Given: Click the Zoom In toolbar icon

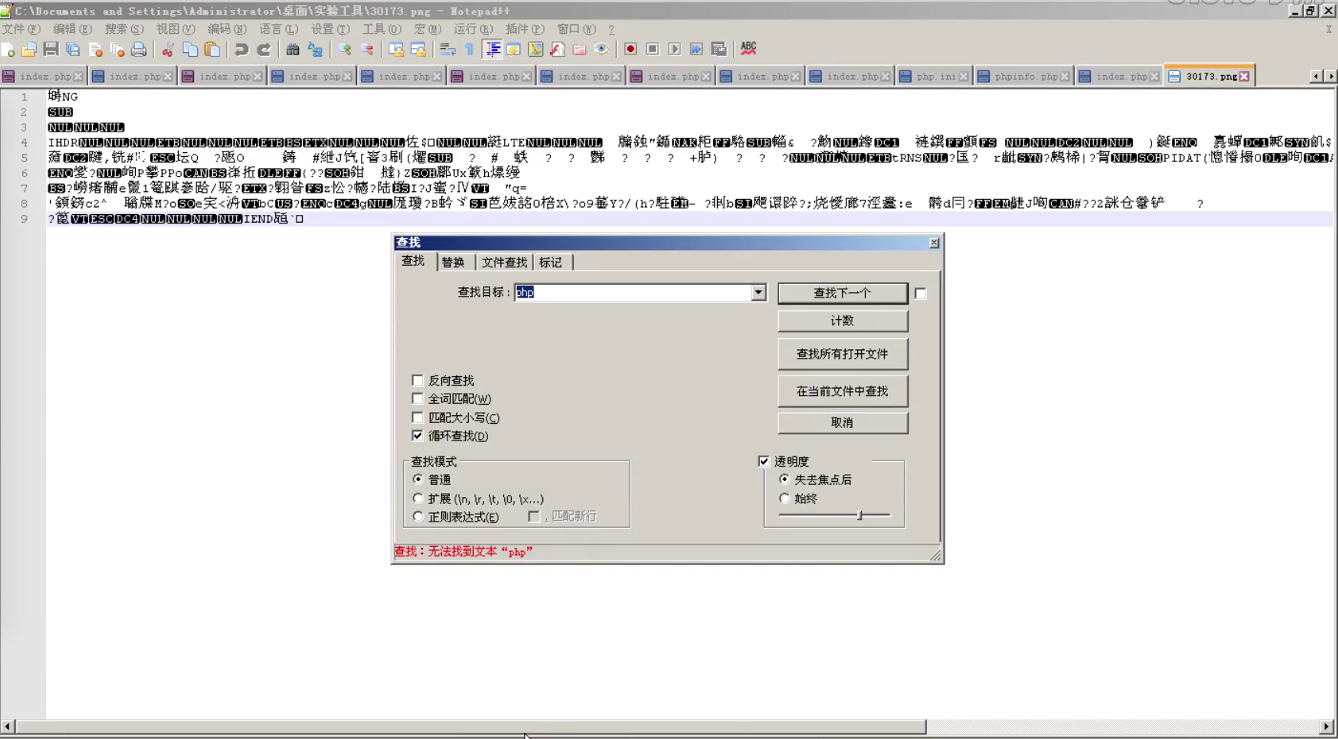Looking at the screenshot, I should click(345, 49).
